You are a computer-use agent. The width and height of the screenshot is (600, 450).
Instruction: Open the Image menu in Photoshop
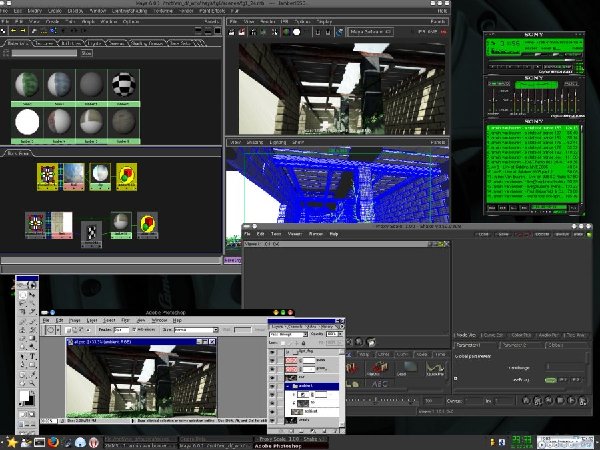[74, 320]
